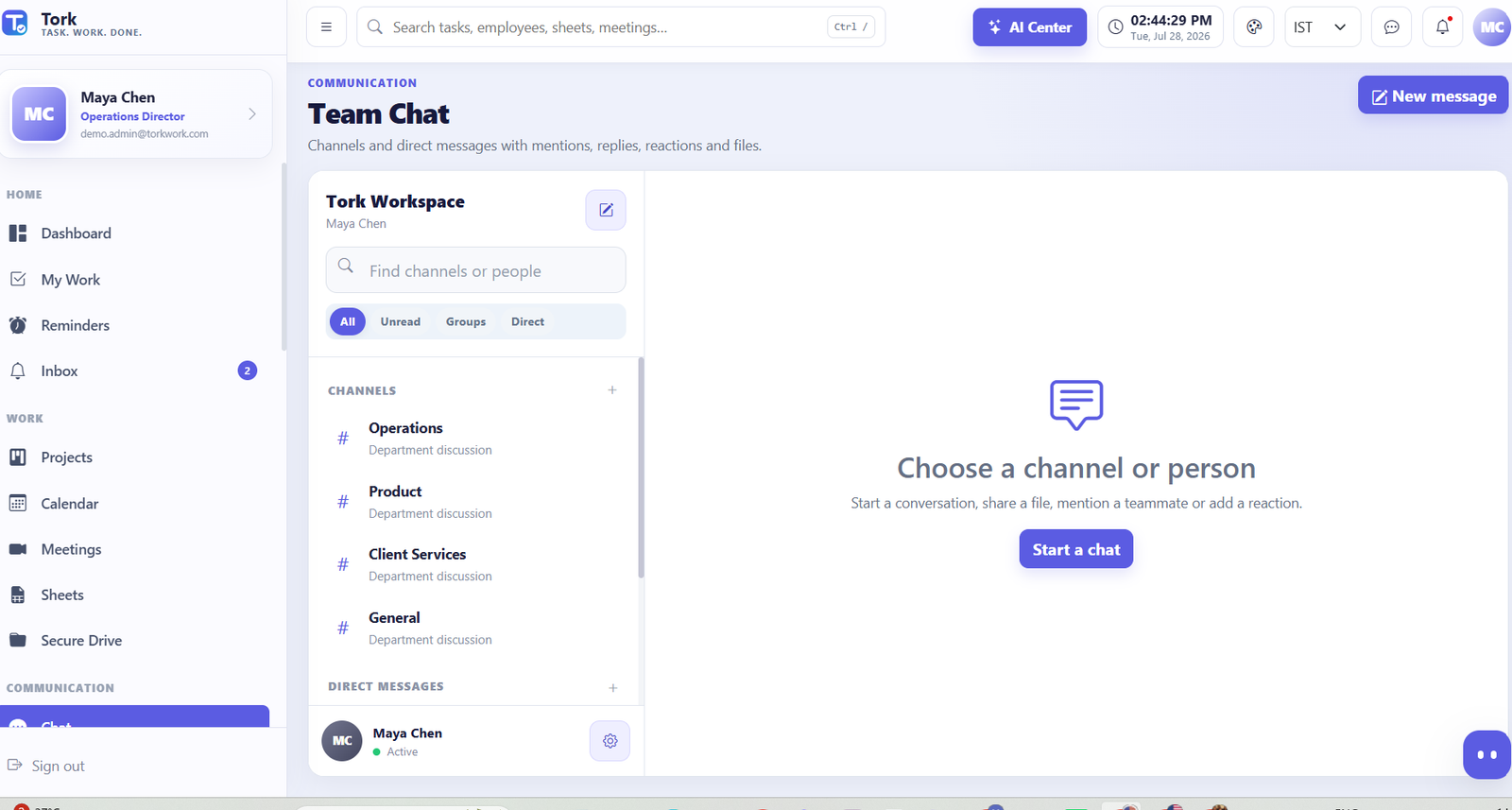
Task: Click the compose icon next to Tork Workspace
Action: [606, 210]
